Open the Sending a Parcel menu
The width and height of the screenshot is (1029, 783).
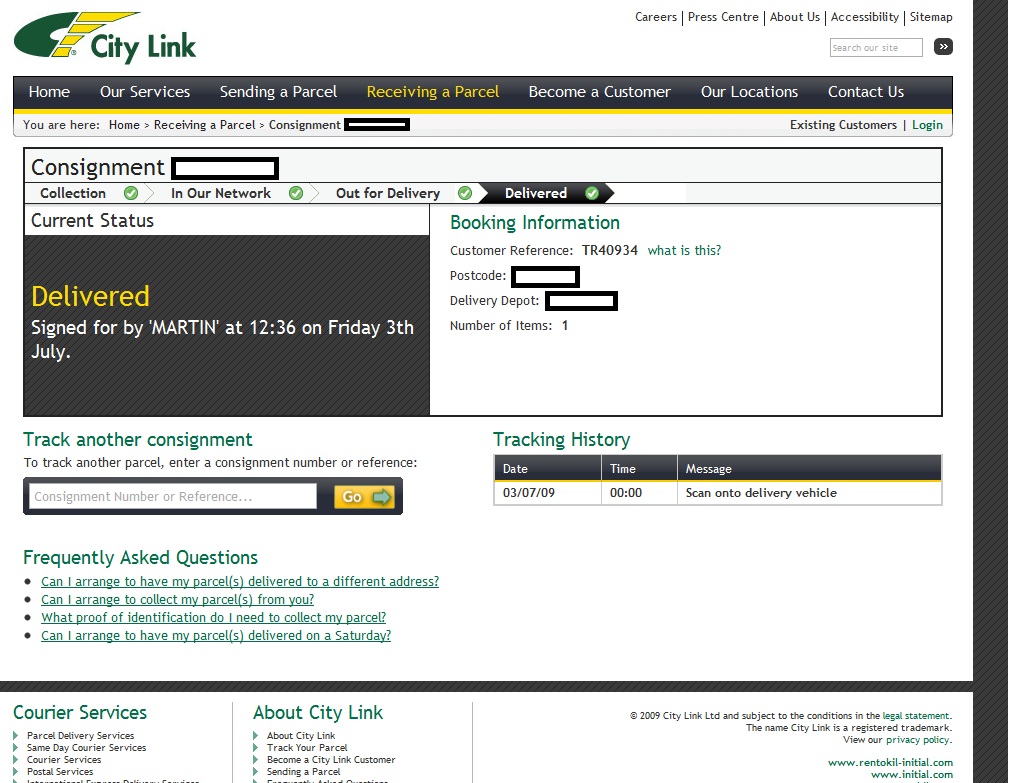click(278, 92)
